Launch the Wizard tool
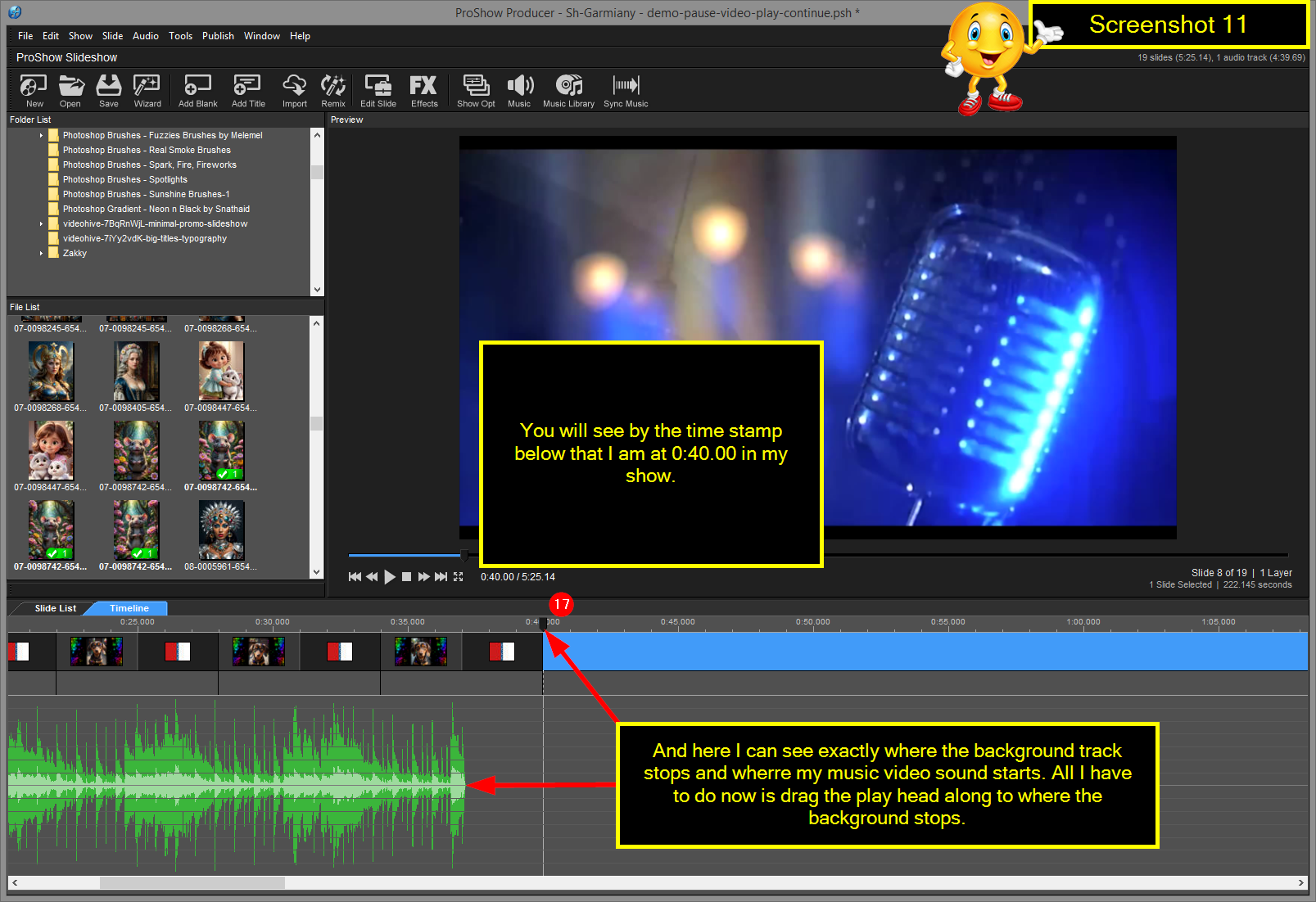 click(x=147, y=91)
